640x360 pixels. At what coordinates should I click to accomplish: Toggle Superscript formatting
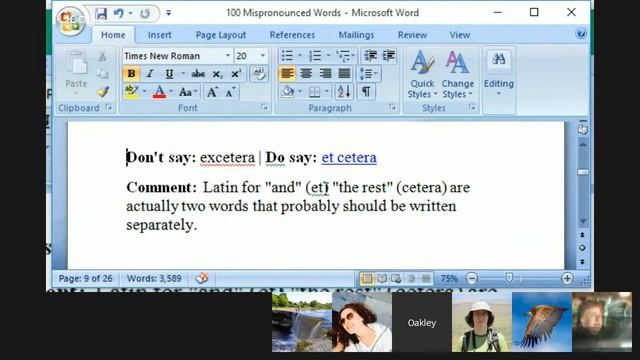pos(236,74)
